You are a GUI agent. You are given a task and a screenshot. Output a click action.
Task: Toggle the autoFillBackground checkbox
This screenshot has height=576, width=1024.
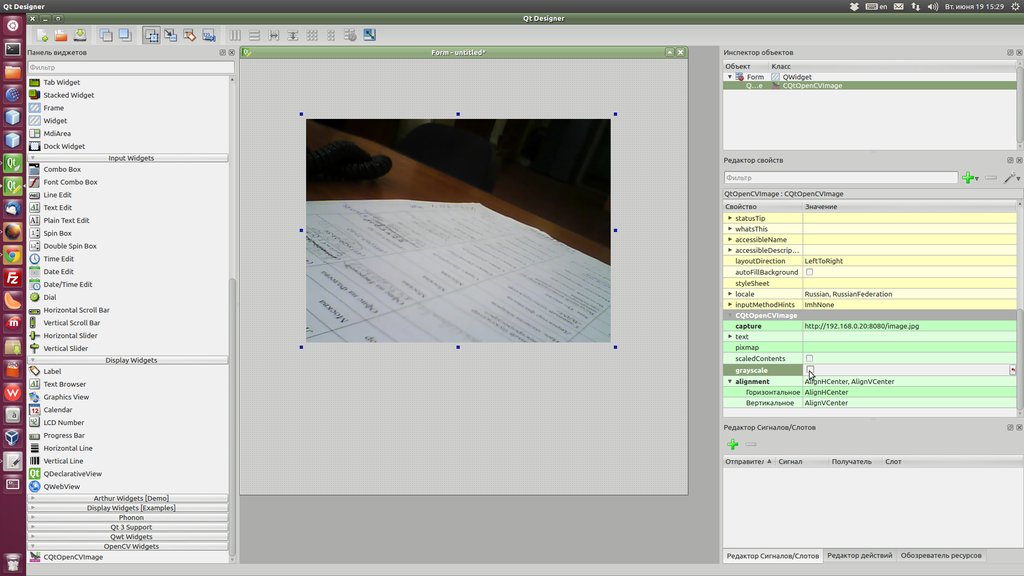[x=810, y=272]
